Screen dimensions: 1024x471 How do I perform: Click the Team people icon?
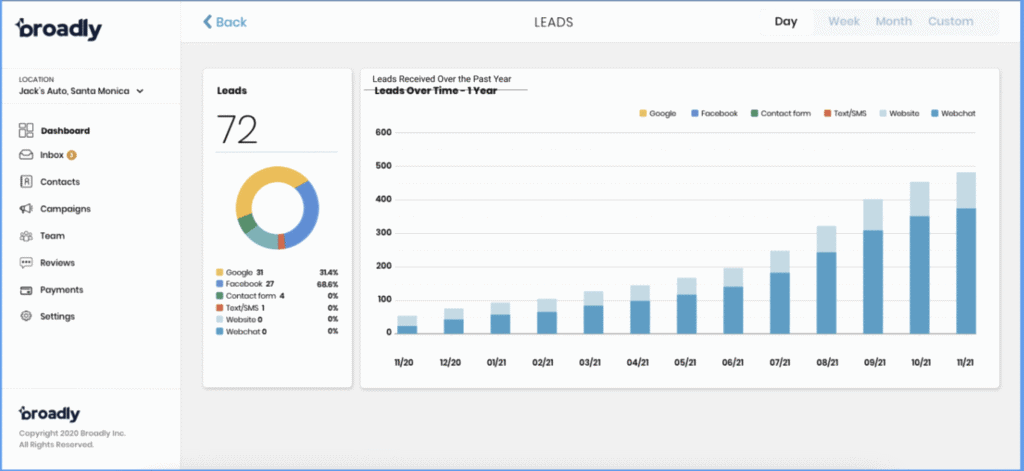point(26,236)
